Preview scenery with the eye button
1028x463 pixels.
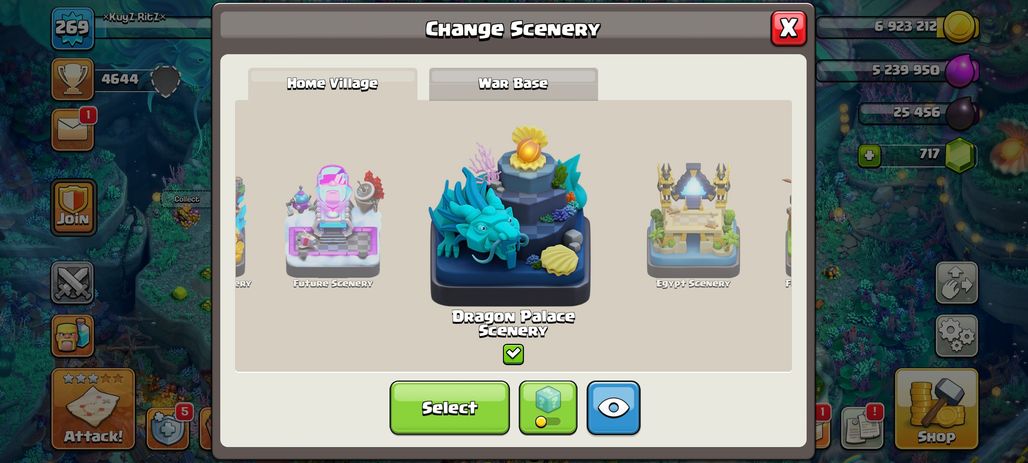pyautogui.click(x=613, y=407)
